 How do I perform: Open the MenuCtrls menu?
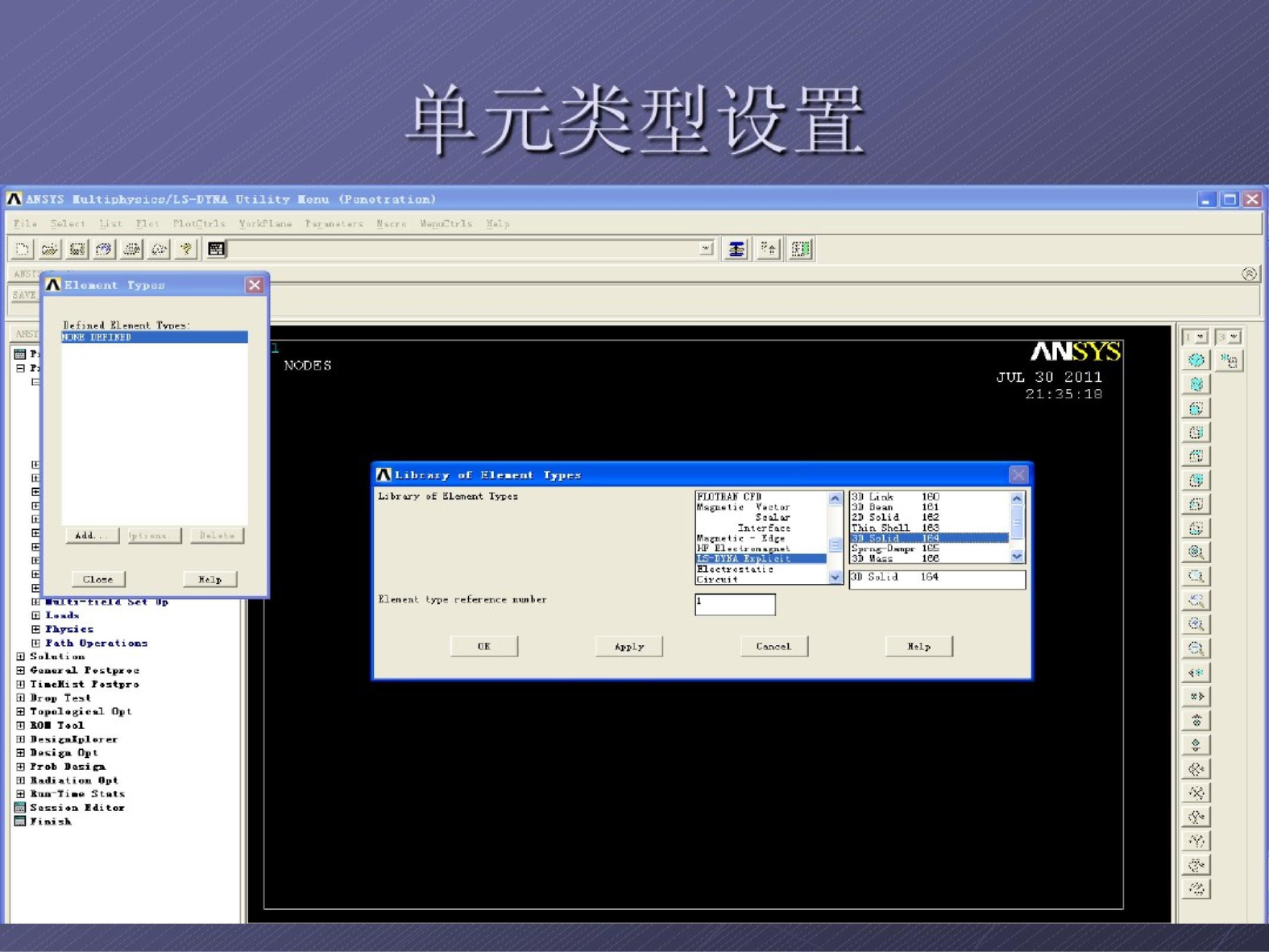point(446,223)
